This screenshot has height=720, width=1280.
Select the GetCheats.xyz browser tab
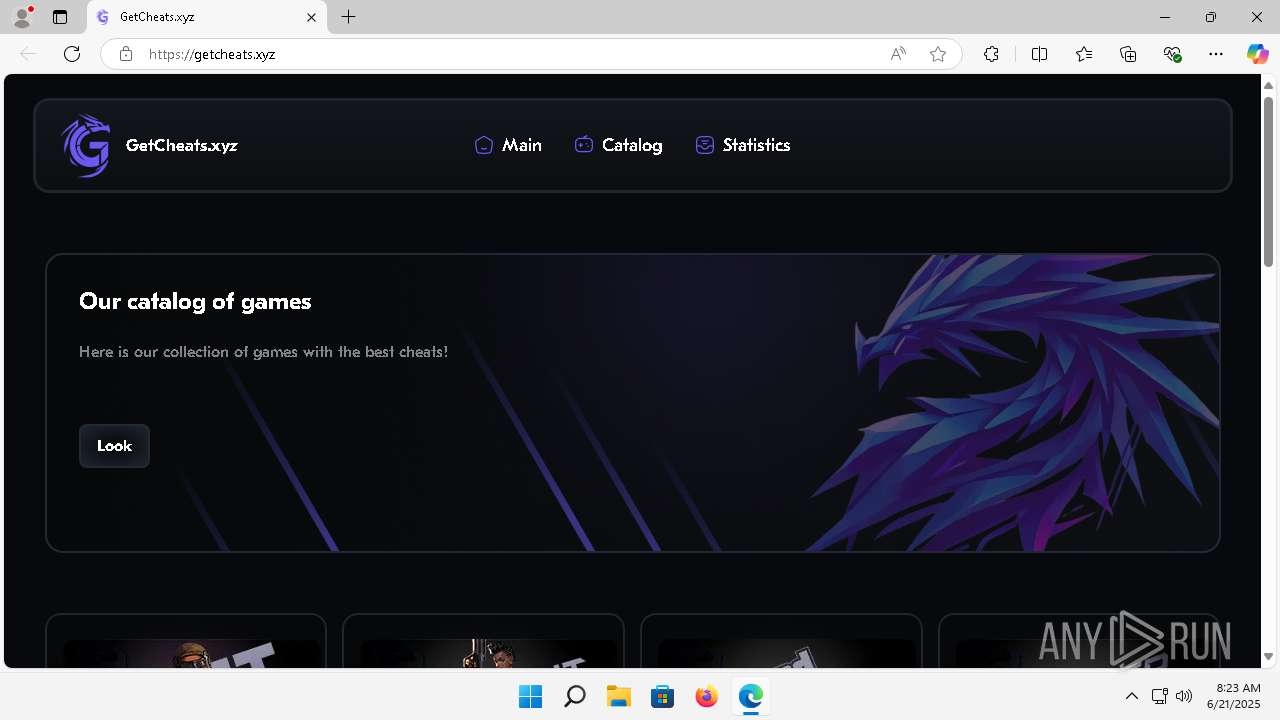[206, 17]
